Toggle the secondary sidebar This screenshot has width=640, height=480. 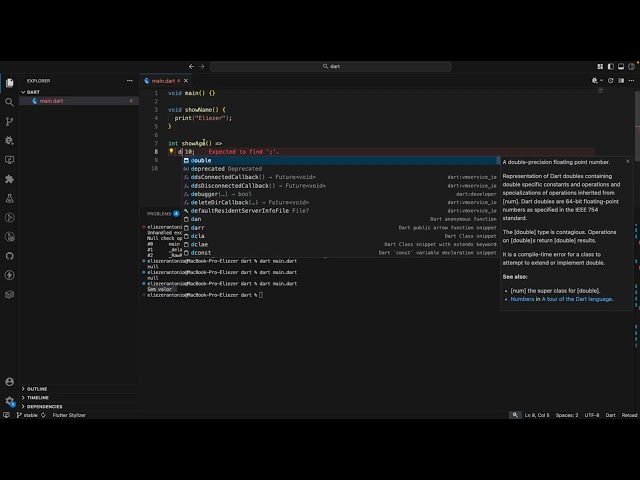[631, 66]
